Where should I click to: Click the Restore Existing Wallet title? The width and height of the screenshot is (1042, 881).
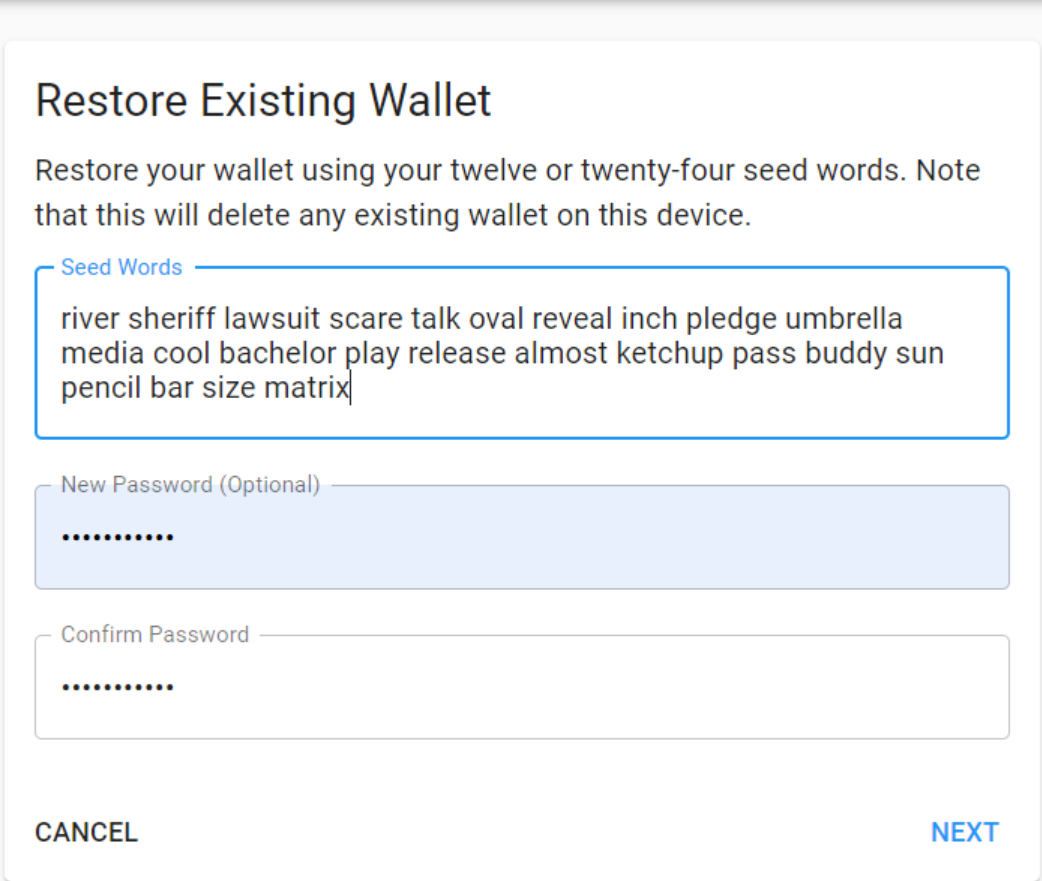pyautogui.click(x=263, y=100)
